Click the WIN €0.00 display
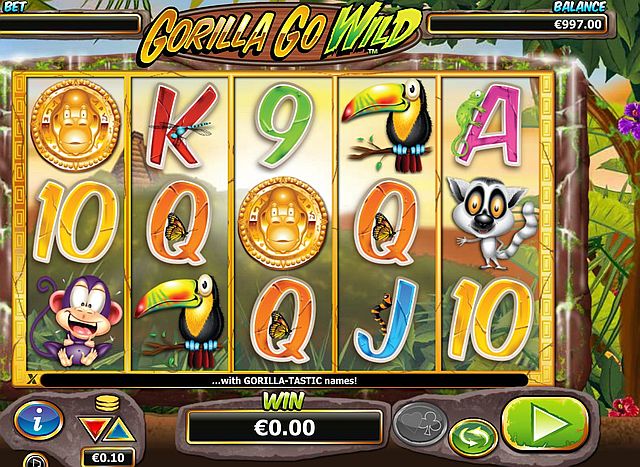 (284, 427)
